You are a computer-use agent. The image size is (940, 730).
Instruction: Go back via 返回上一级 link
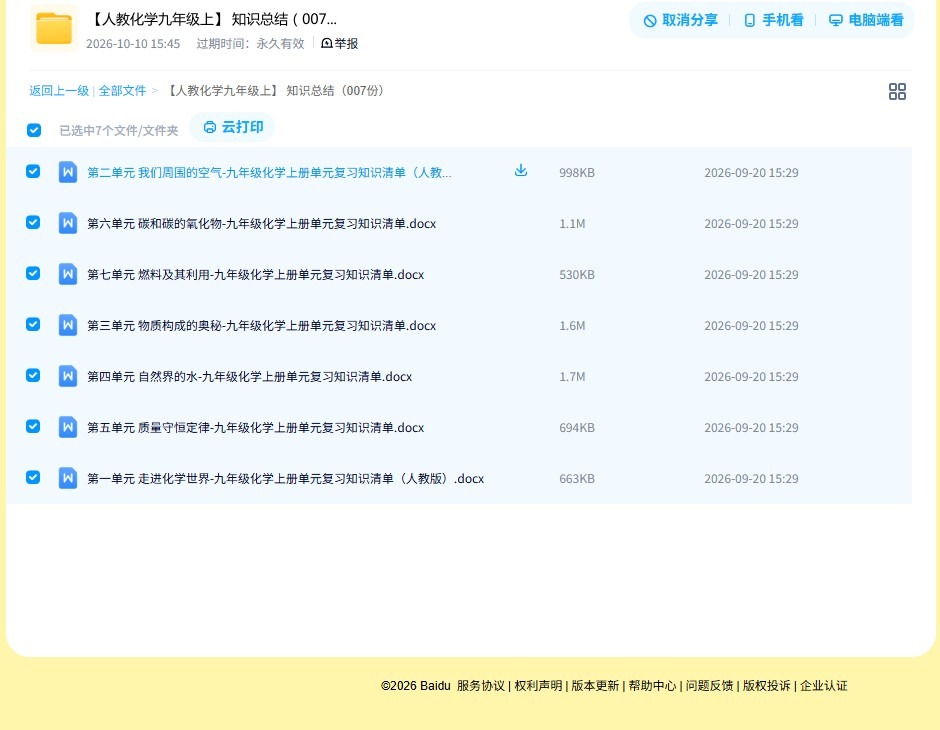(59, 91)
